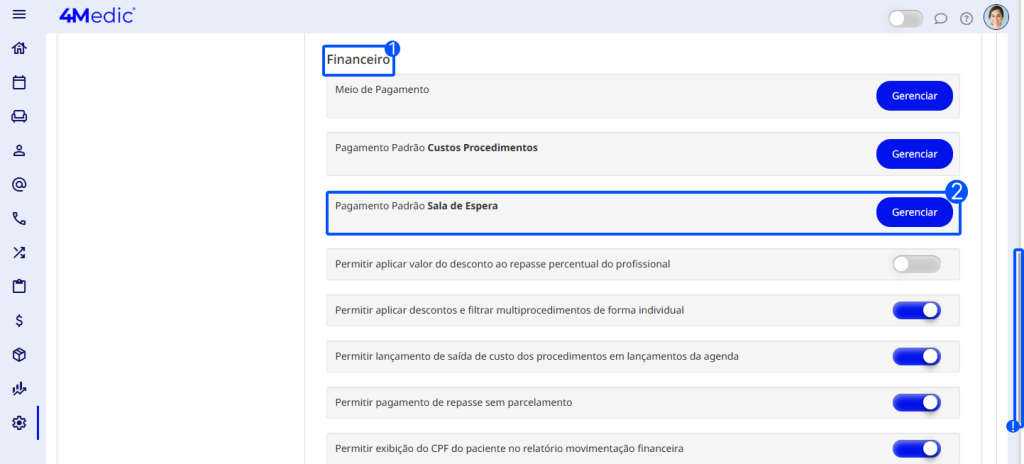This screenshot has height=464, width=1024.
Task: Open the phone icon in sidebar
Action: coord(19,219)
